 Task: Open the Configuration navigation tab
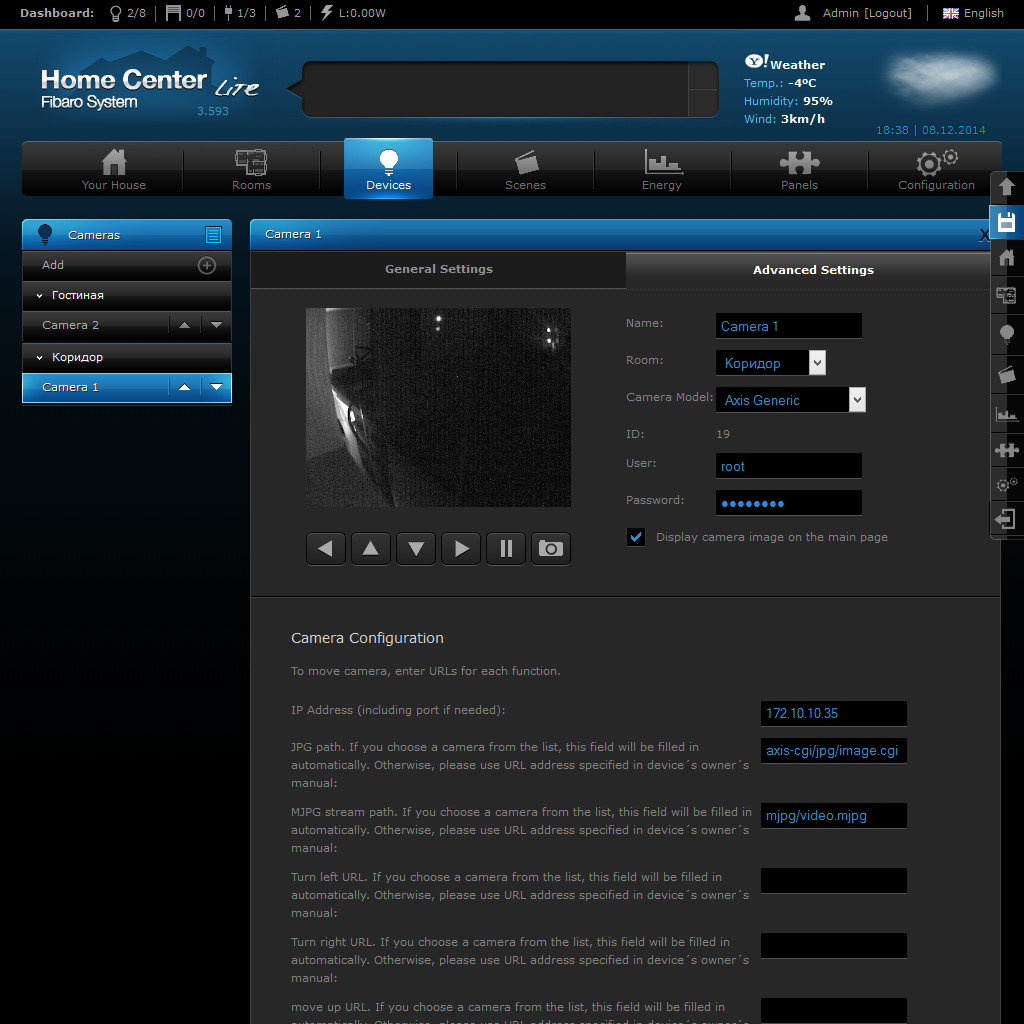(x=936, y=170)
